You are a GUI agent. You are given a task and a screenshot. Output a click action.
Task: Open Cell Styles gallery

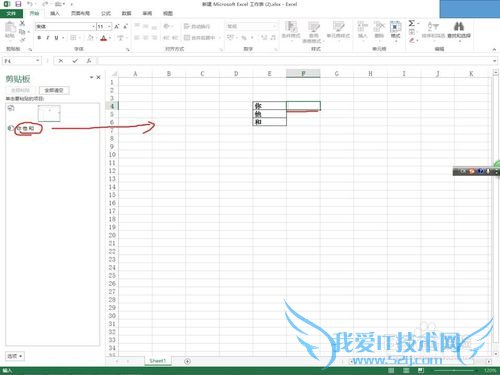click(x=338, y=29)
